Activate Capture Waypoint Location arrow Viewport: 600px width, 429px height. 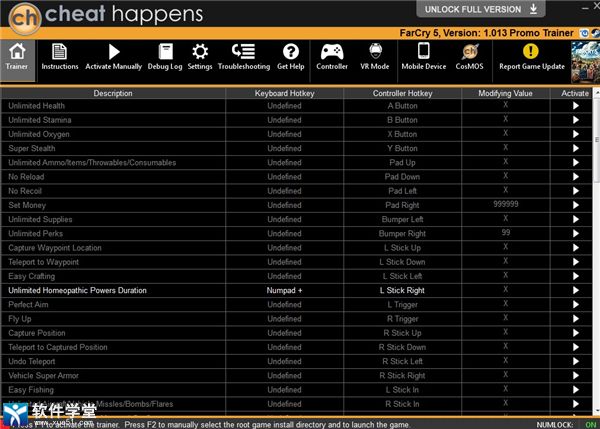(x=576, y=248)
